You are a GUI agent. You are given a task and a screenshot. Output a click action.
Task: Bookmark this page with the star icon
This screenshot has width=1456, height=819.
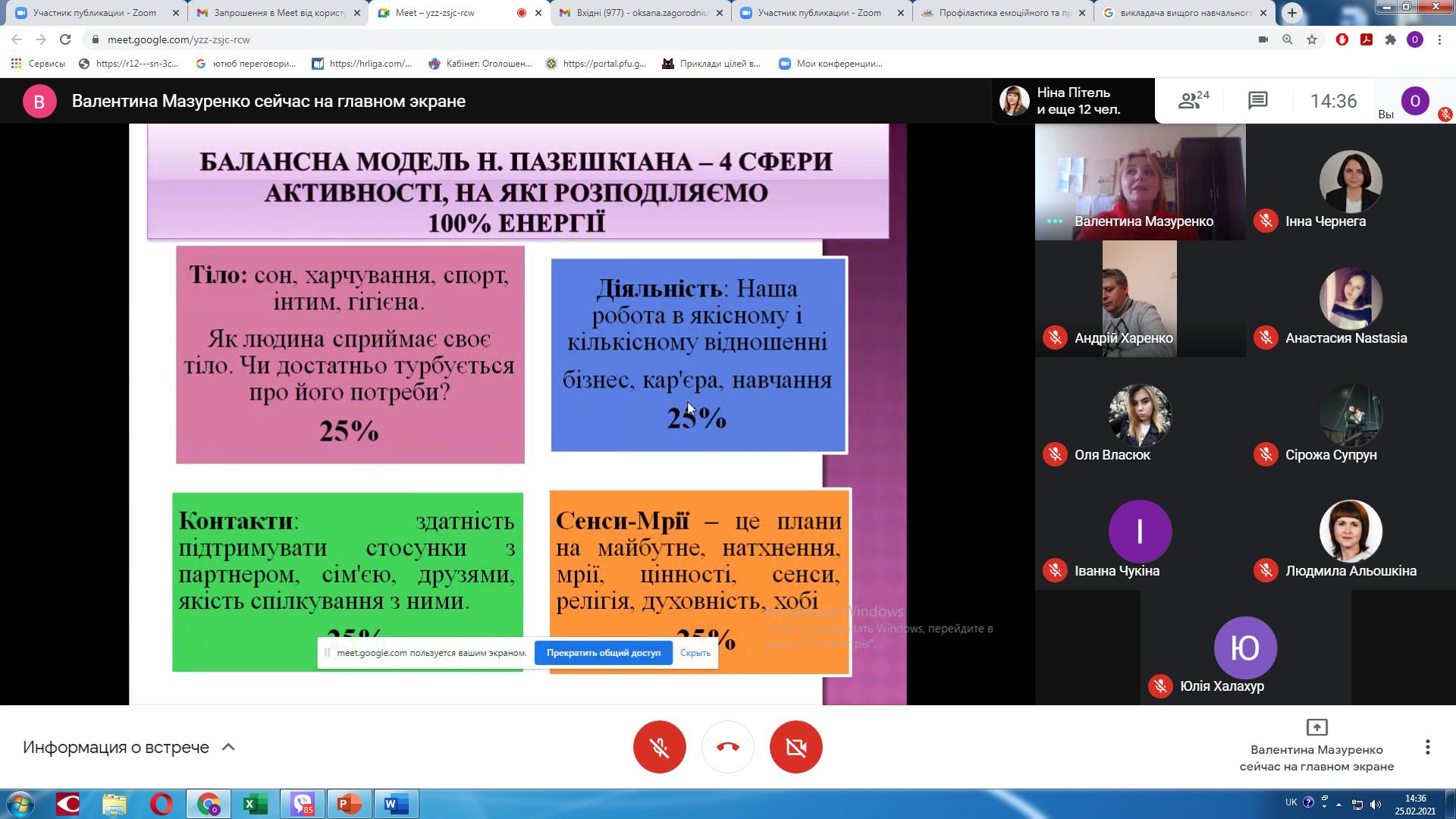tap(1311, 39)
